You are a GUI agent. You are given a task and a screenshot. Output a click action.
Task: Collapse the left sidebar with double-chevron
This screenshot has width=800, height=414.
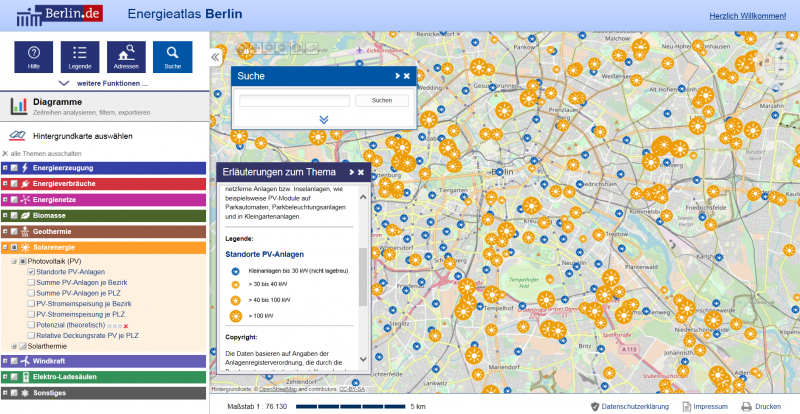(215, 57)
